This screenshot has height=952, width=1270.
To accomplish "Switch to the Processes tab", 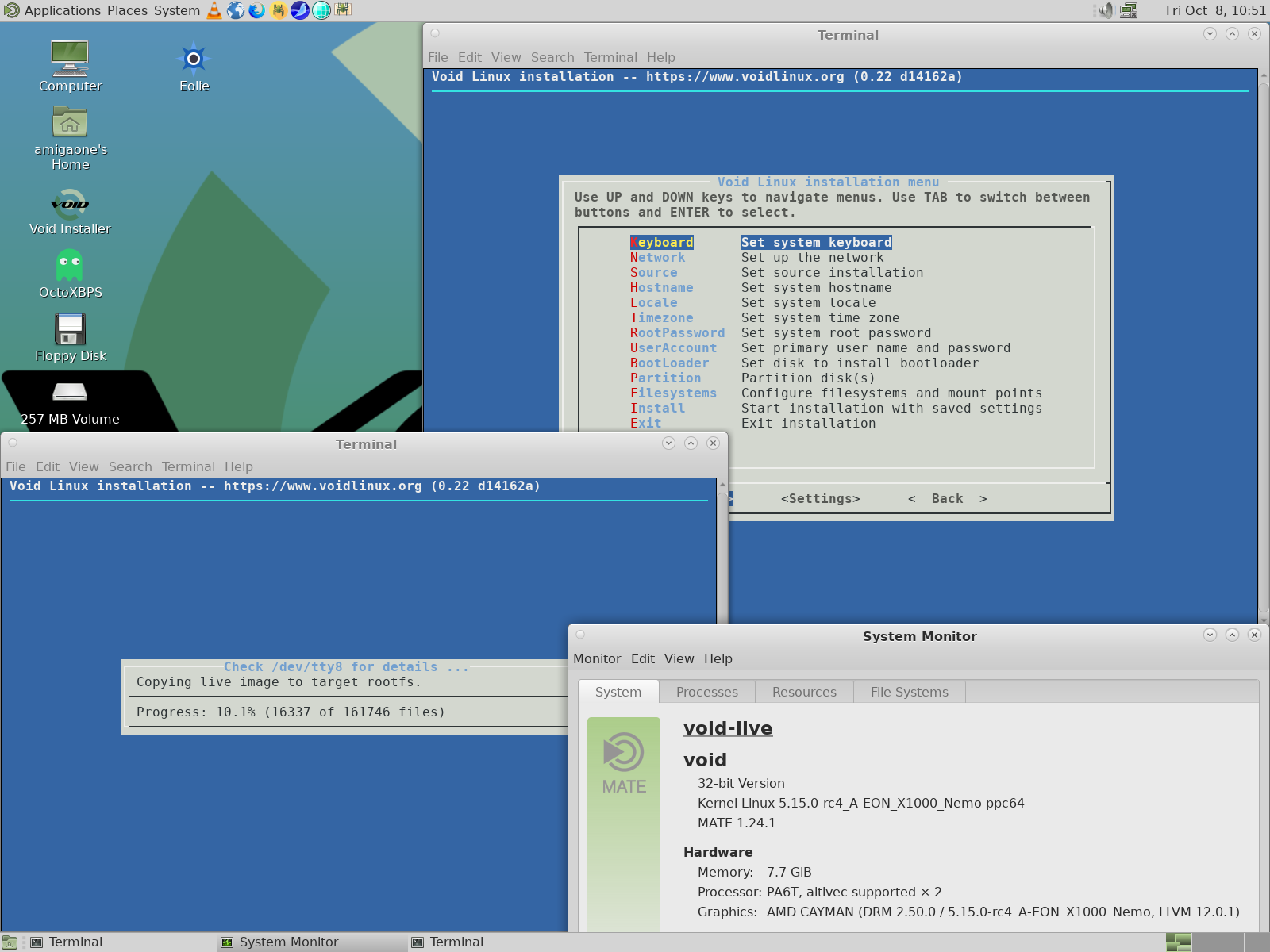I will (x=707, y=692).
